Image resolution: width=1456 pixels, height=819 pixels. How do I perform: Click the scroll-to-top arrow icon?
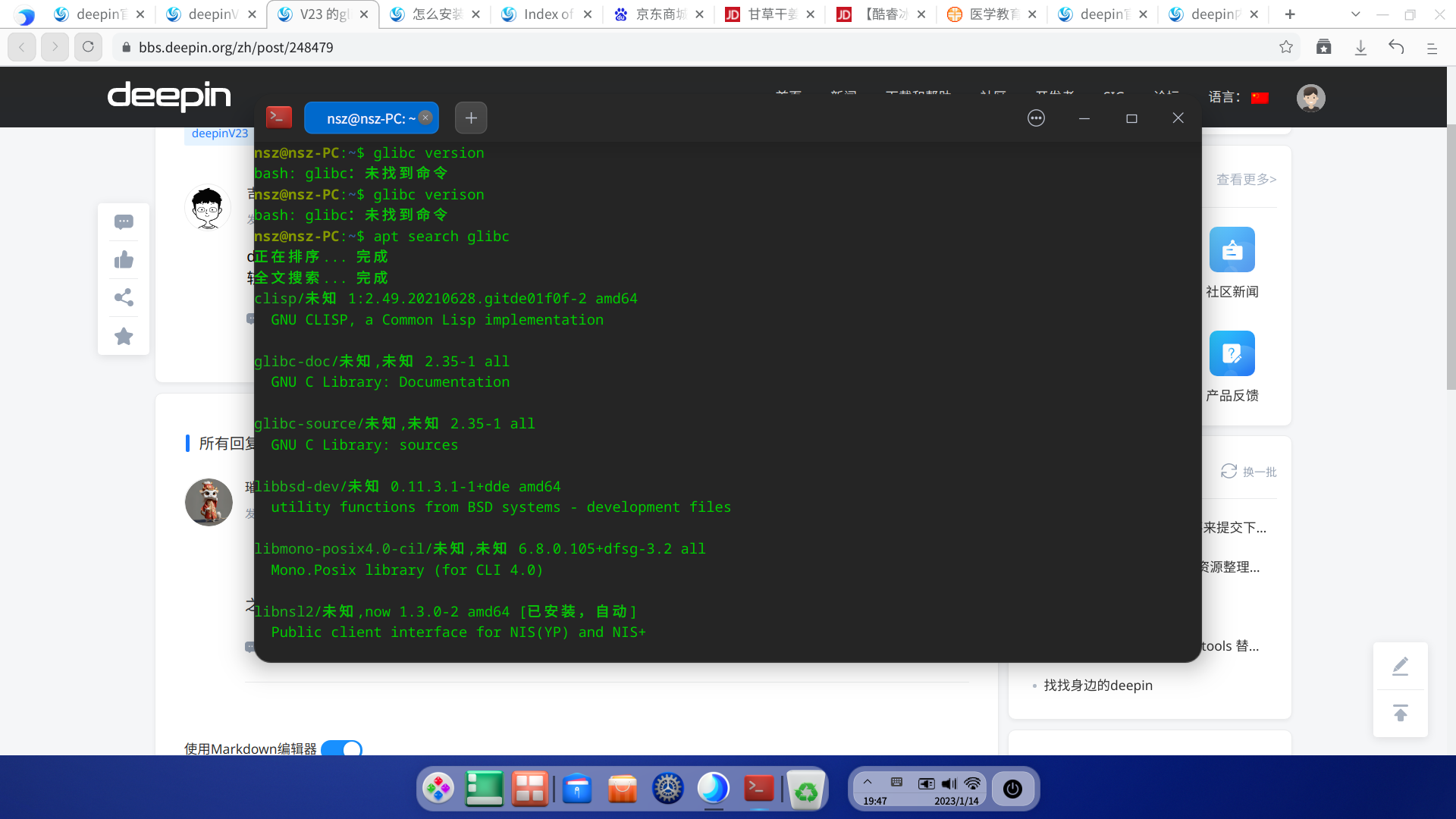pos(1400,713)
